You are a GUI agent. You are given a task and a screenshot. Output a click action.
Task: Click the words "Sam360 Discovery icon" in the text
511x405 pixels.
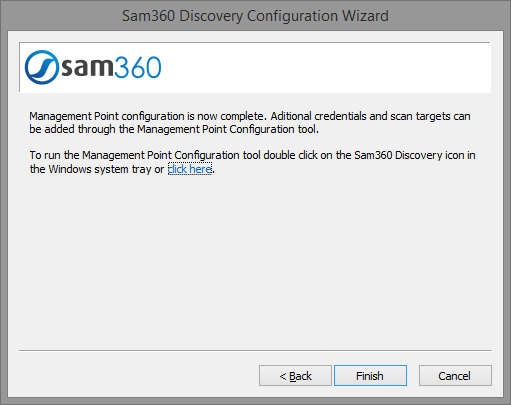(409, 155)
